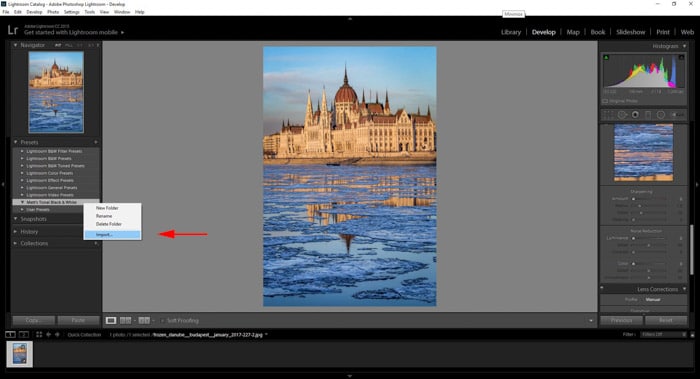Switch to Loupe view icon in toolbar
The width and height of the screenshot is (700, 379).
pos(111,321)
